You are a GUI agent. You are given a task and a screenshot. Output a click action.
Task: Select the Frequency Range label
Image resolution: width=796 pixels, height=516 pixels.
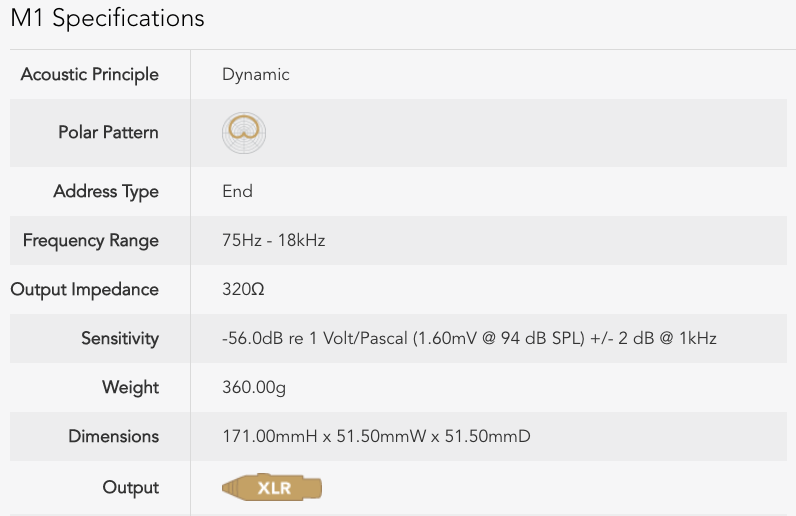click(x=90, y=241)
